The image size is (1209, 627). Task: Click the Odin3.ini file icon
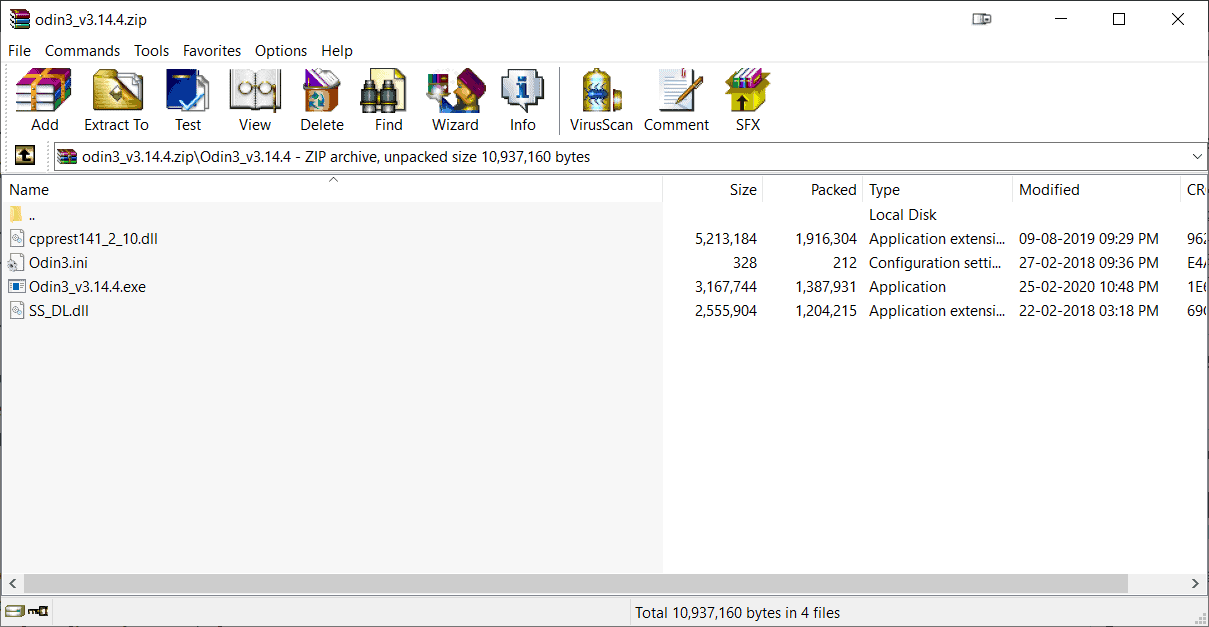click(x=16, y=262)
